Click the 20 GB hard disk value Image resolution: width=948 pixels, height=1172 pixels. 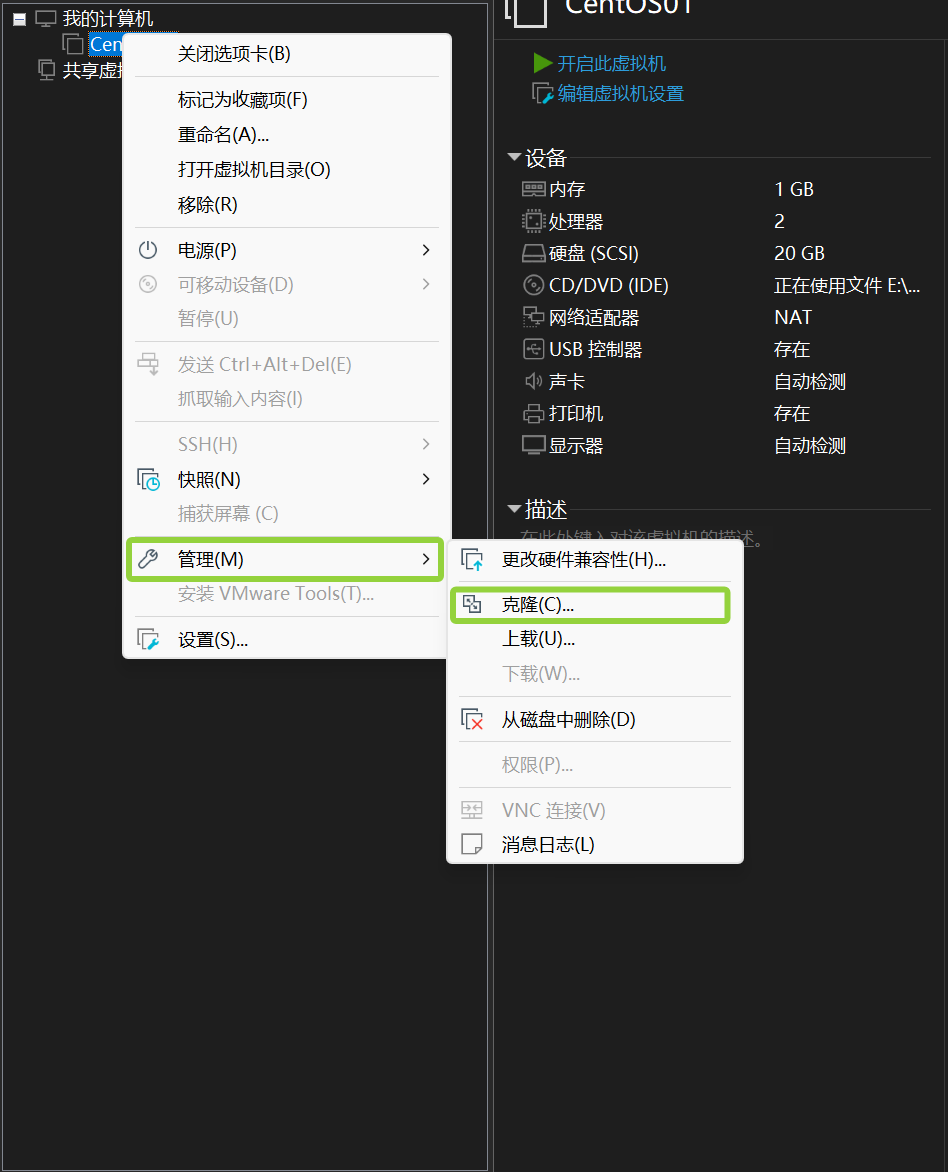coord(799,253)
